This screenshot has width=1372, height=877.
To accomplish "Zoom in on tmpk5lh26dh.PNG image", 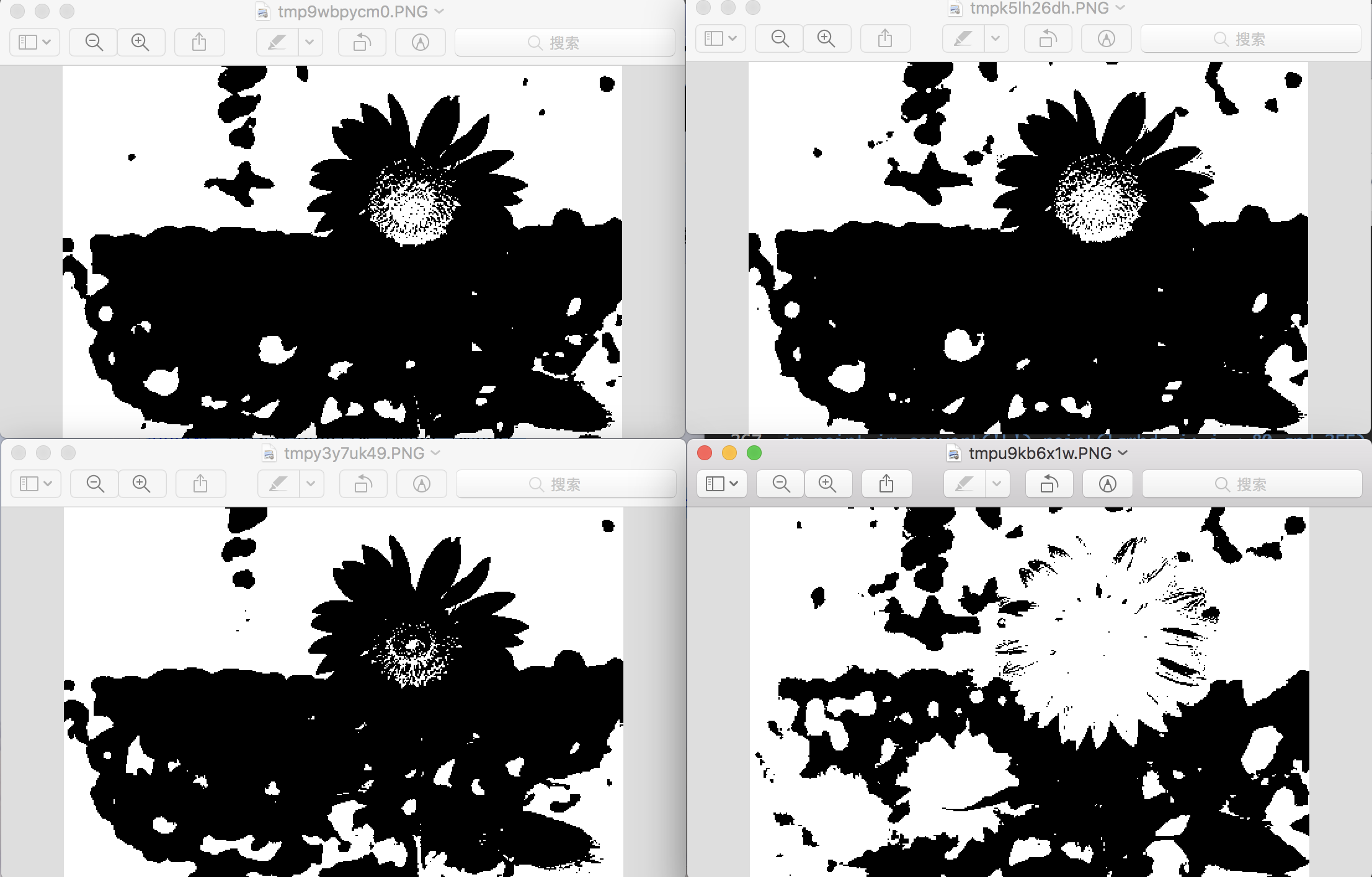I will coord(826,38).
